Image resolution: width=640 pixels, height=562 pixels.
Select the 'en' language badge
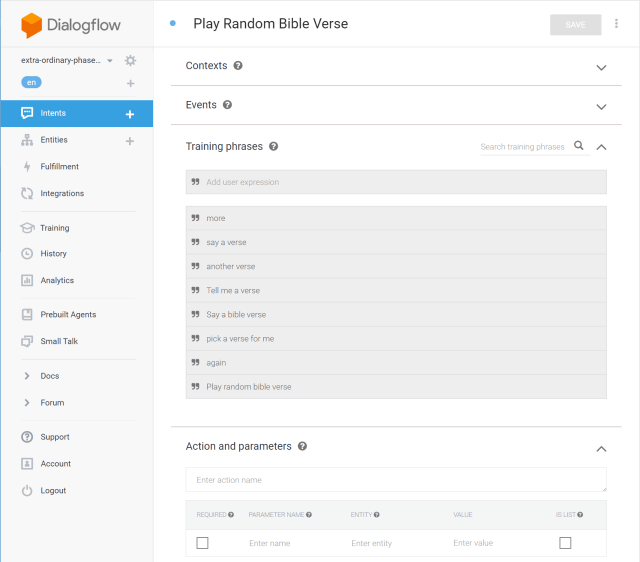coord(32,83)
